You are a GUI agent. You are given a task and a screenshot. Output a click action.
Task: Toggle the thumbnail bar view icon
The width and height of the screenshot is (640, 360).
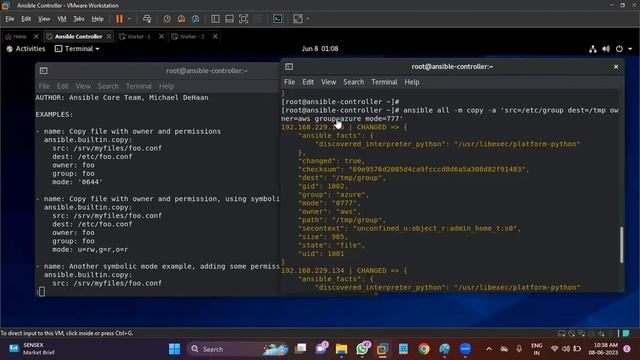(229, 19)
